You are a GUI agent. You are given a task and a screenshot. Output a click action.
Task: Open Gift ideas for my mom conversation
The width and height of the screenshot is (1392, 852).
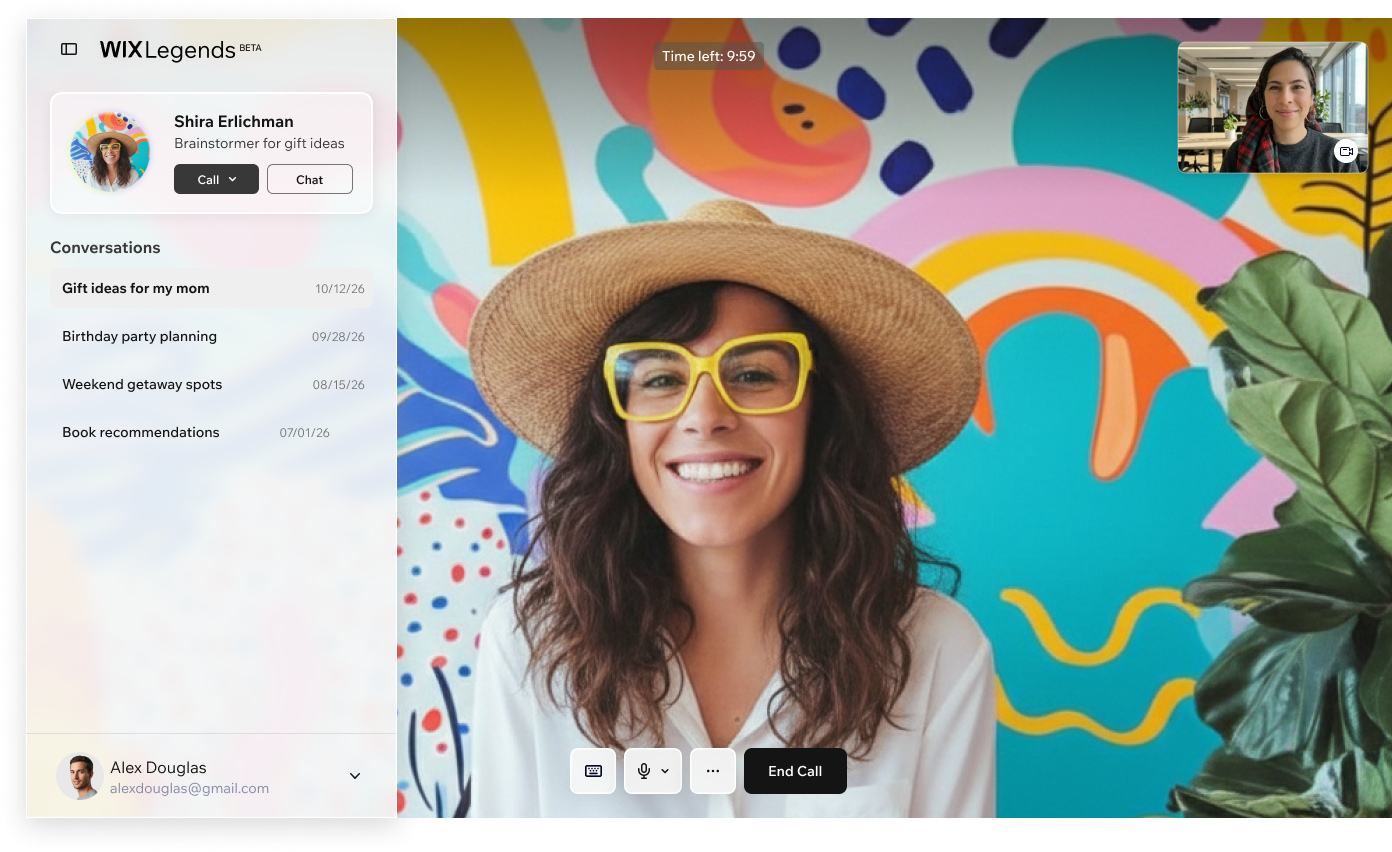click(212, 288)
